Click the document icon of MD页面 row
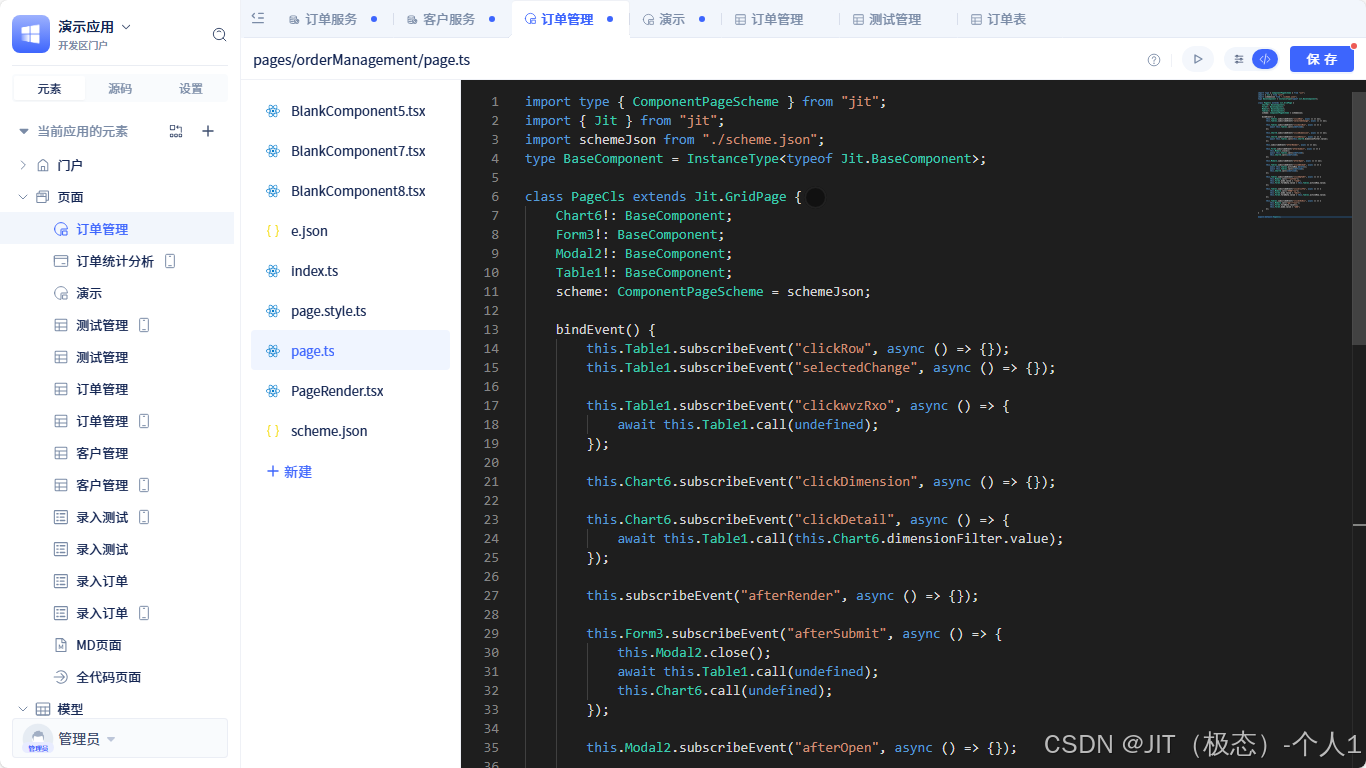The width and height of the screenshot is (1366, 768). pyautogui.click(x=60, y=645)
